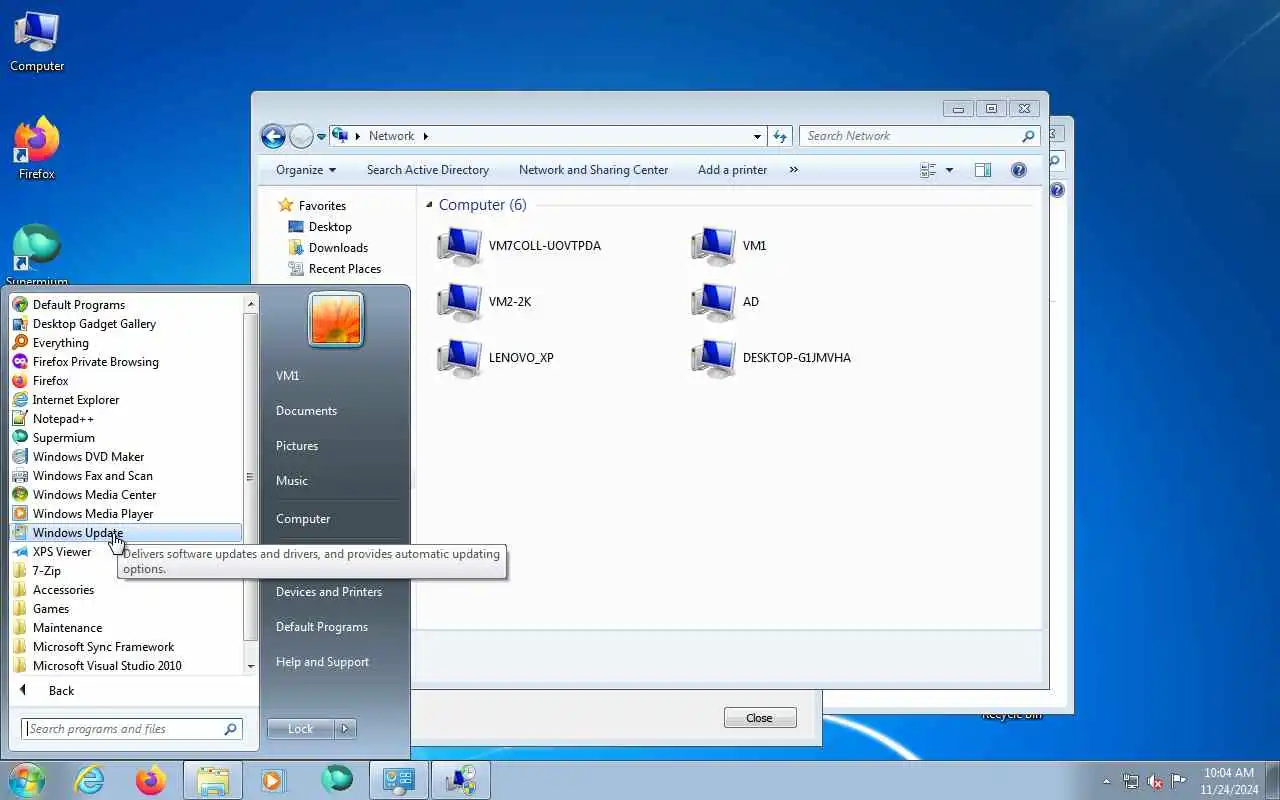Screen dimensions: 1280x800
Task: Open the Firefox desktop shortcut
Action: [x=37, y=148]
